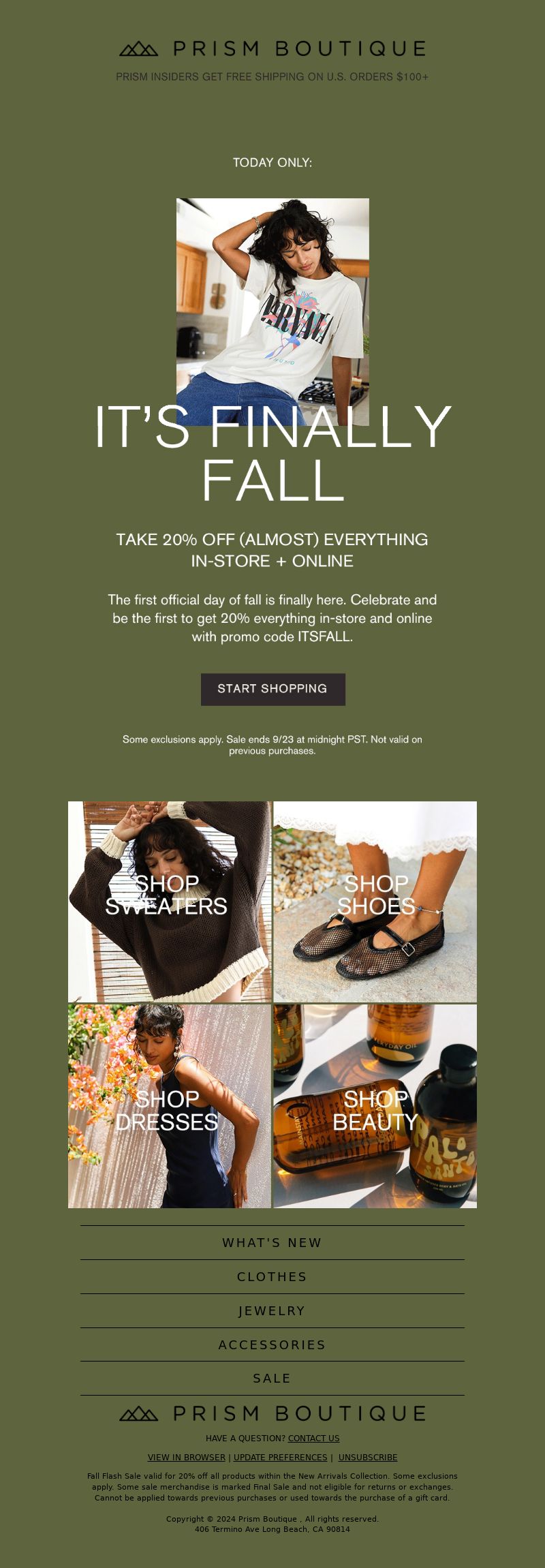Click the header PRISM BOUTIQUE wordmark text
Image resolution: width=545 pixels, height=1568 pixels.
pyautogui.click(x=300, y=48)
